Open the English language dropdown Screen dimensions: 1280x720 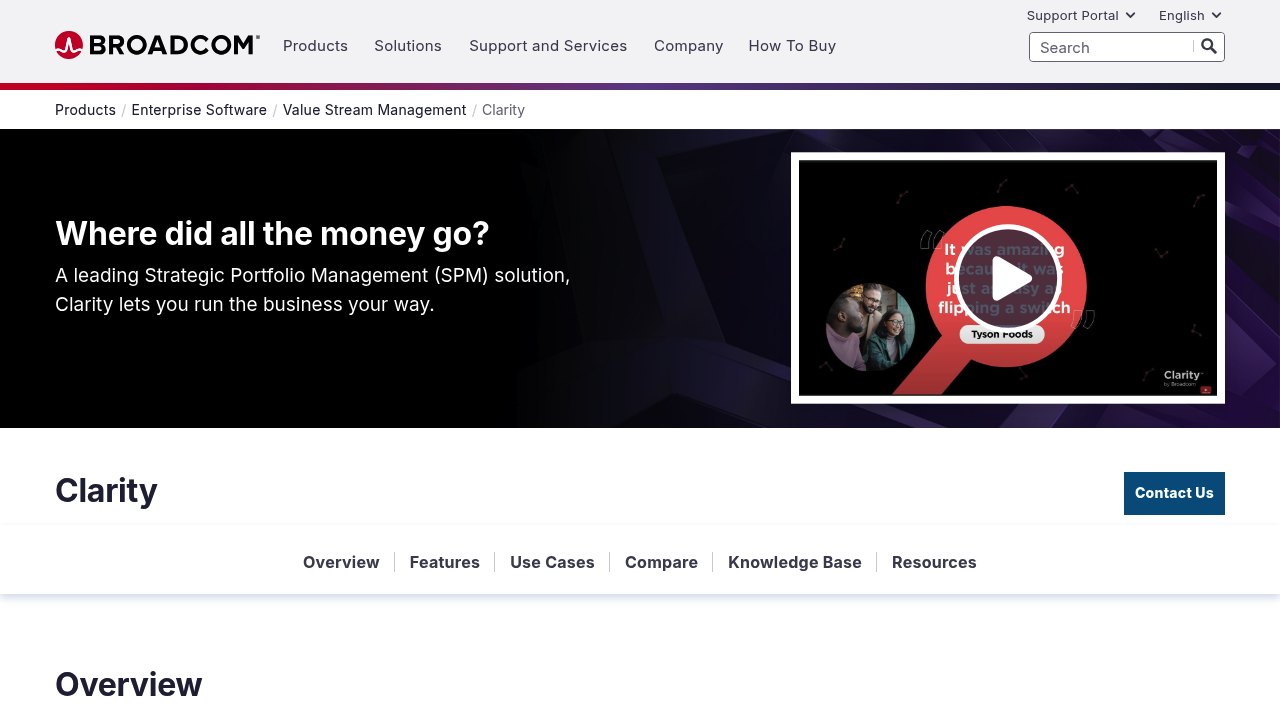tap(1190, 15)
